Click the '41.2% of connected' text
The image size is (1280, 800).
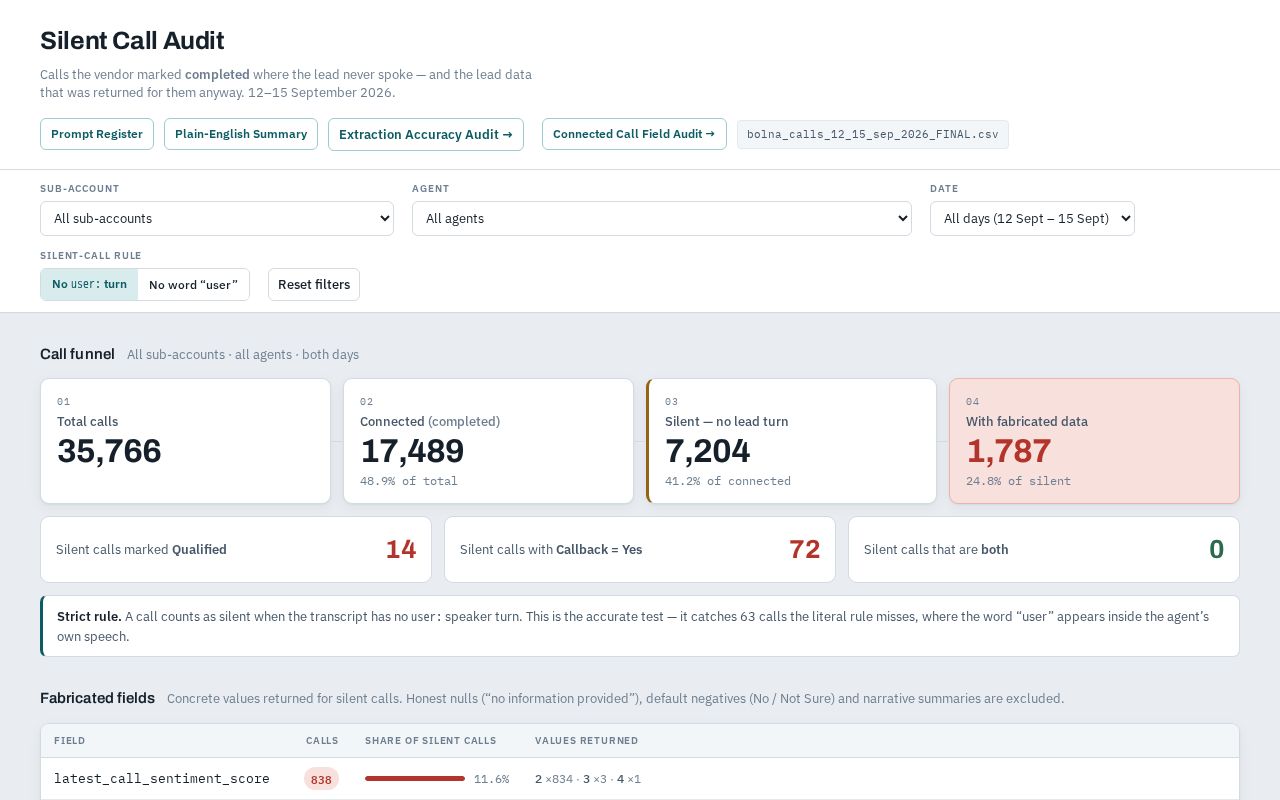point(728,481)
